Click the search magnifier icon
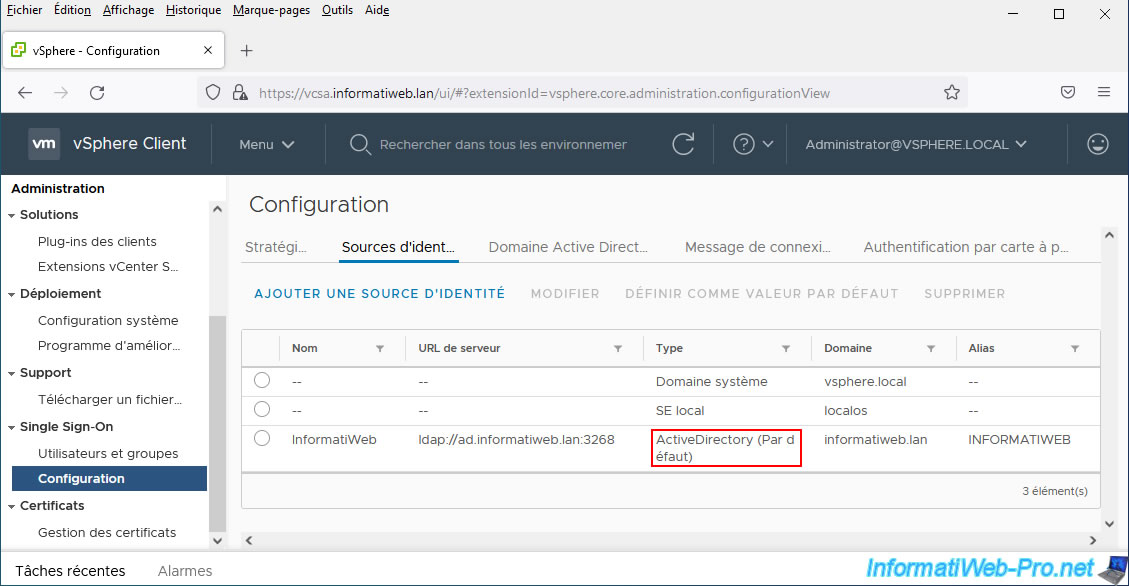Viewport: 1129px width, 586px height. pyautogui.click(x=359, y=145)
